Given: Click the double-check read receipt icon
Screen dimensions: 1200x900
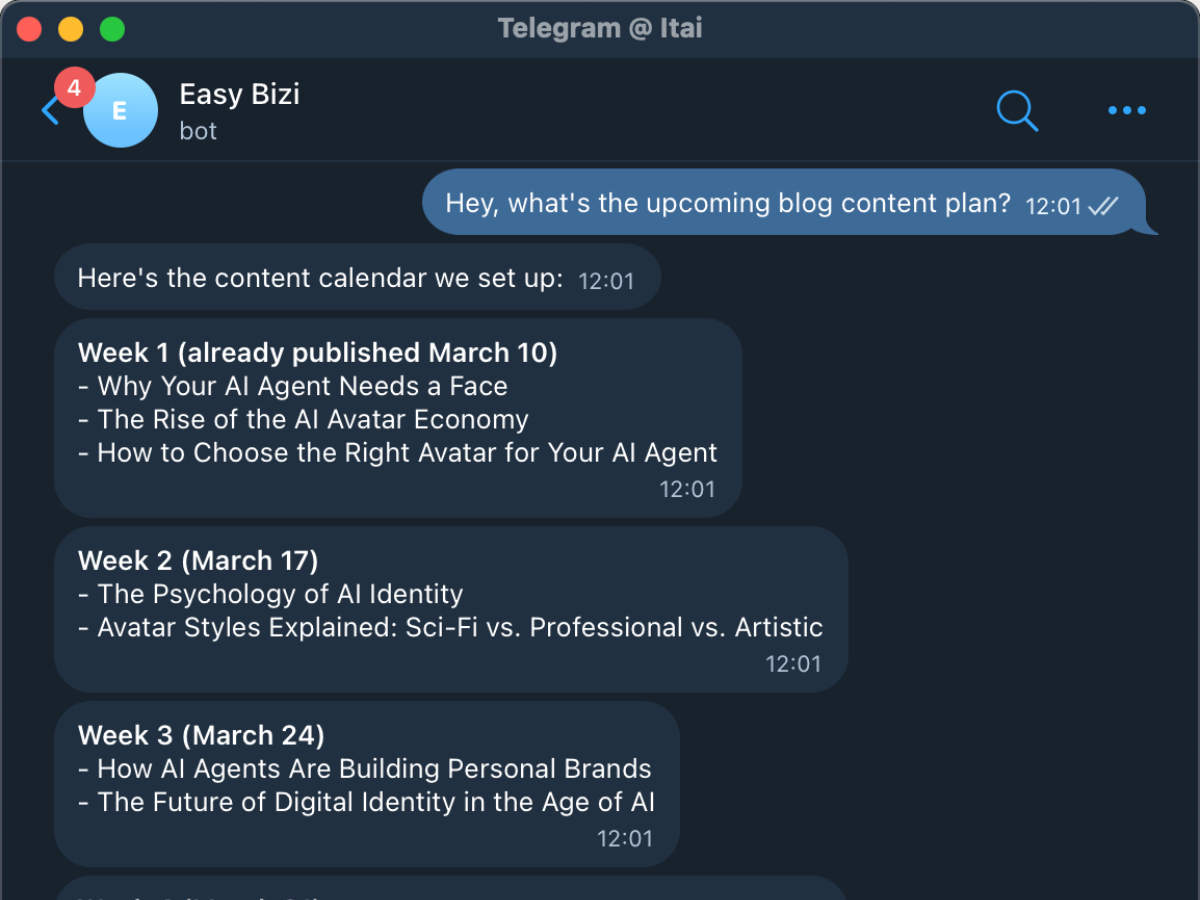Looking at the screenshot, I should (1103, 205).
